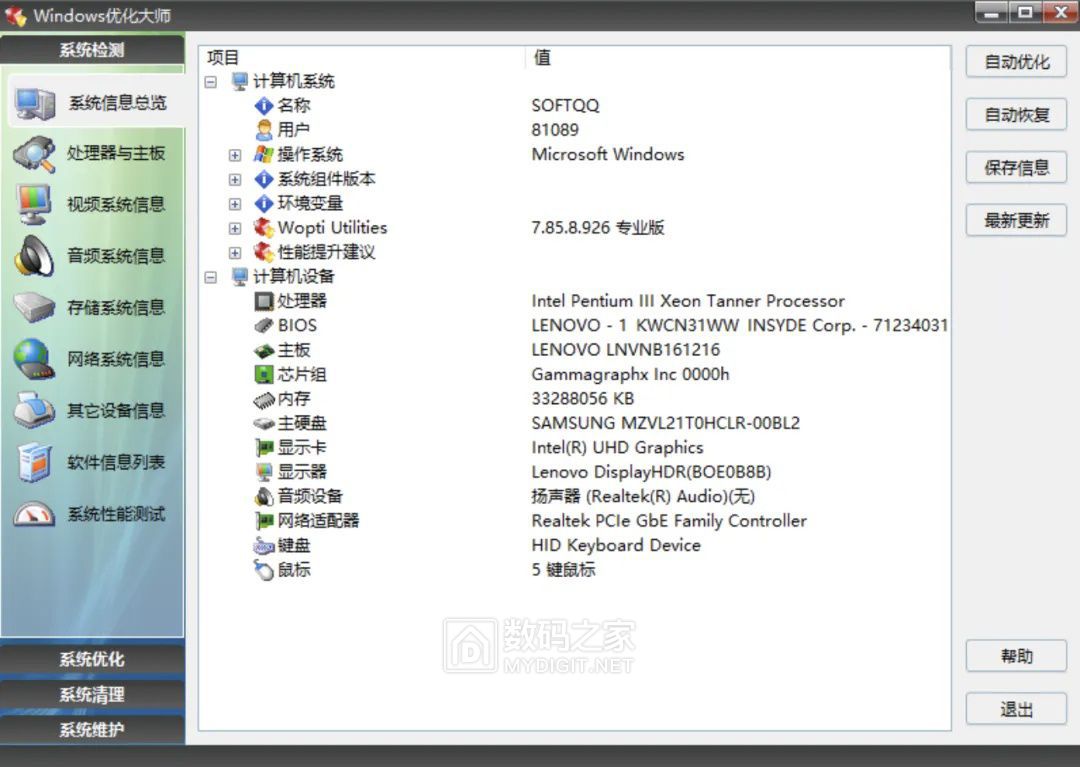1080x767 pixels.
Task: Click the 退出 exit button
Action: 1017,709
